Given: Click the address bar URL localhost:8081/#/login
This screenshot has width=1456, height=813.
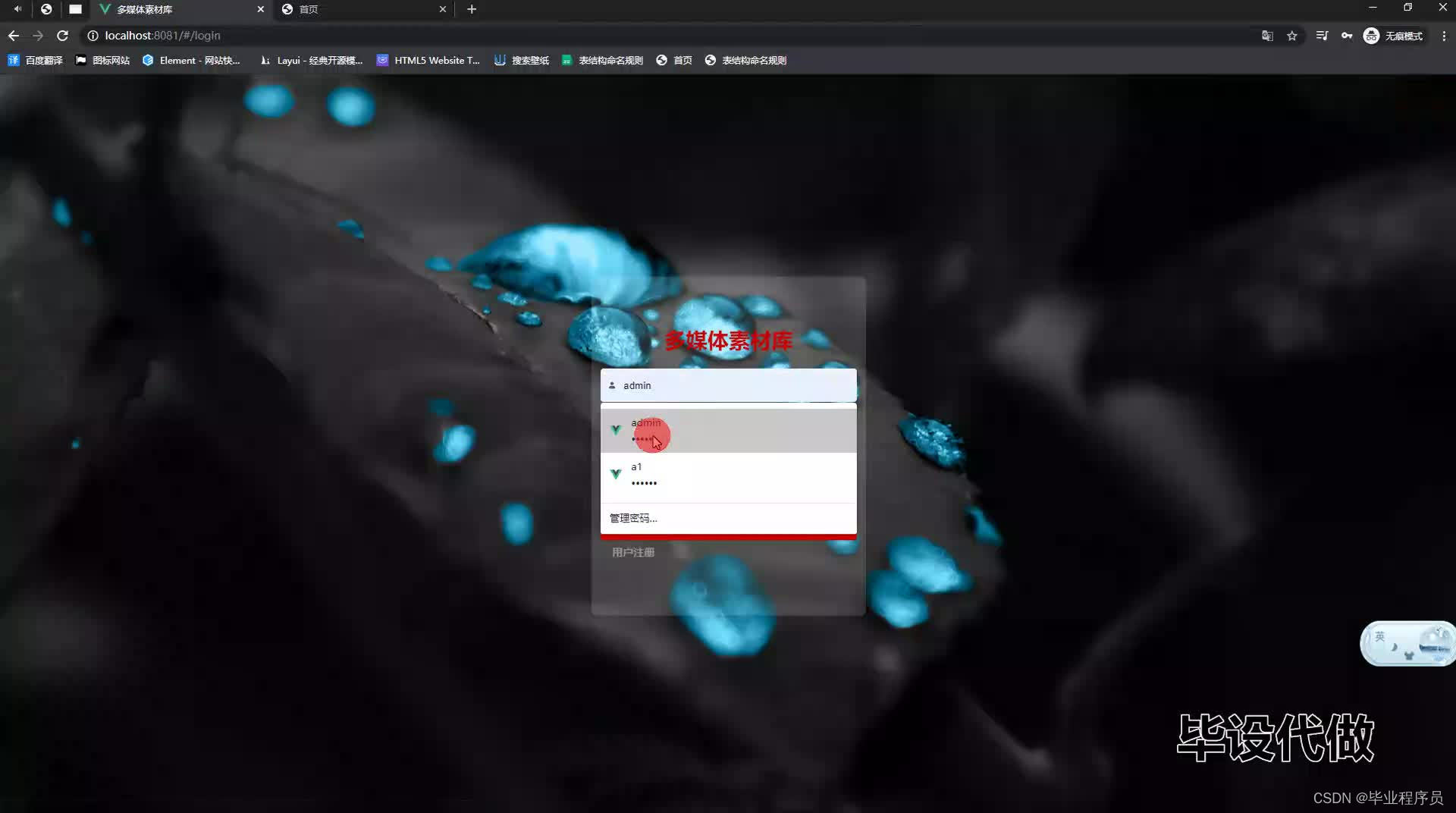Looking at the screenshot, I should 162,36.
